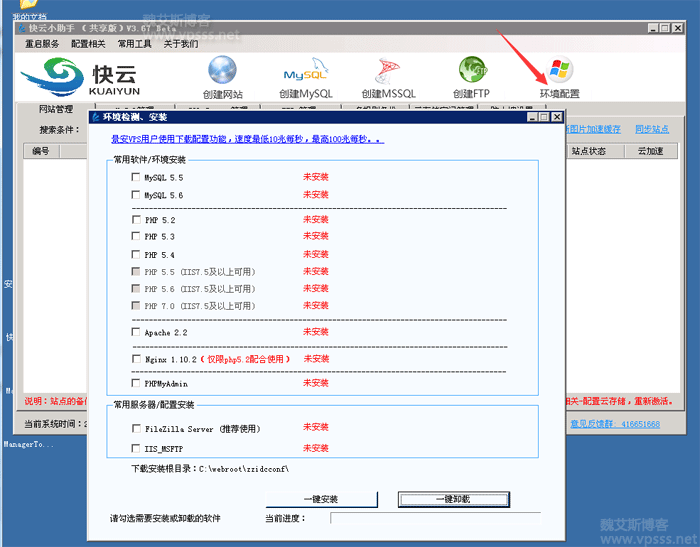The image size is (700, 547).
Task: Click the 创建网站 globe icon
Action: coord(222,72)
